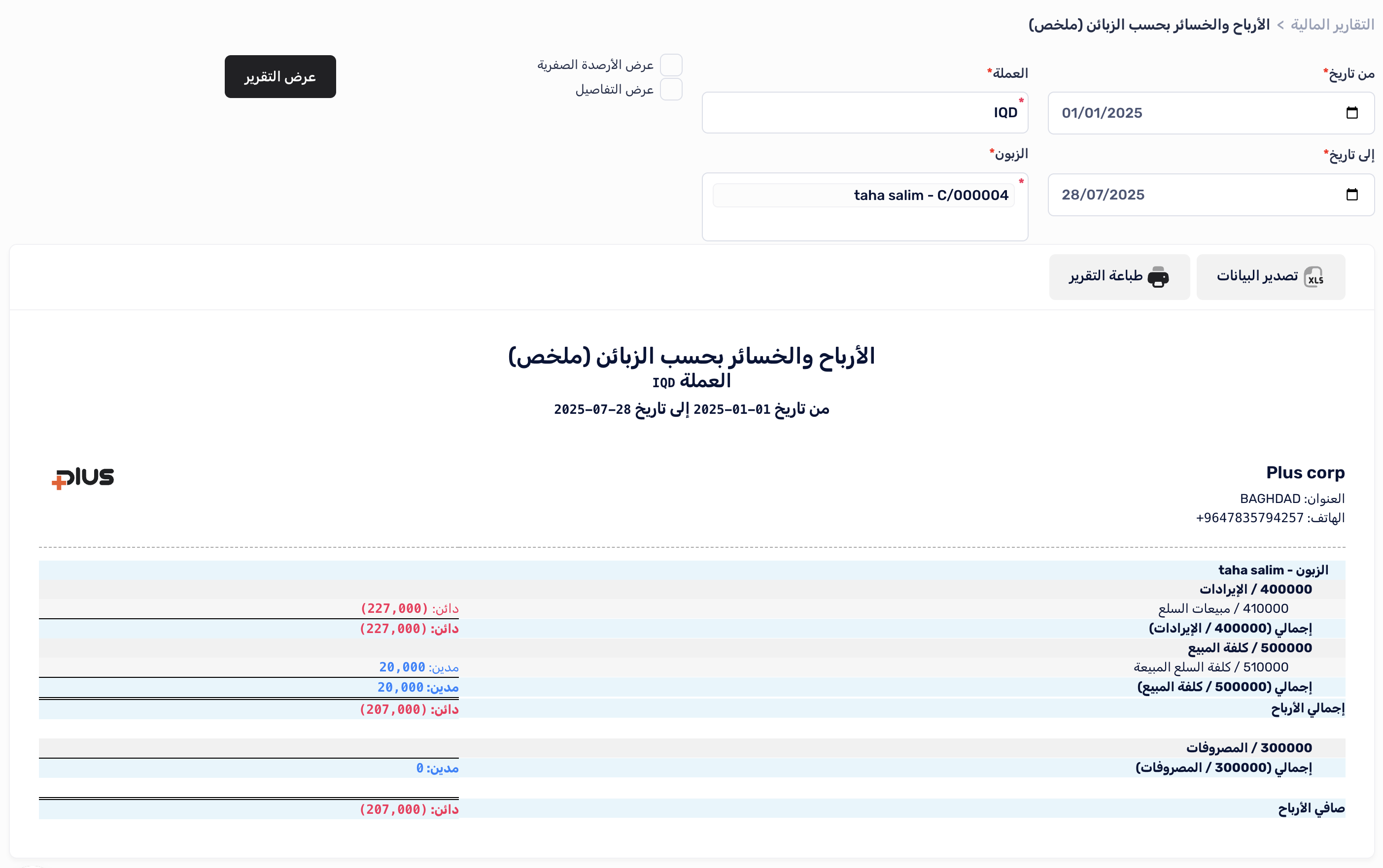Viewport: 1383px width, 868px height.
Task: Click the show report button
Action: pos(280,76)
